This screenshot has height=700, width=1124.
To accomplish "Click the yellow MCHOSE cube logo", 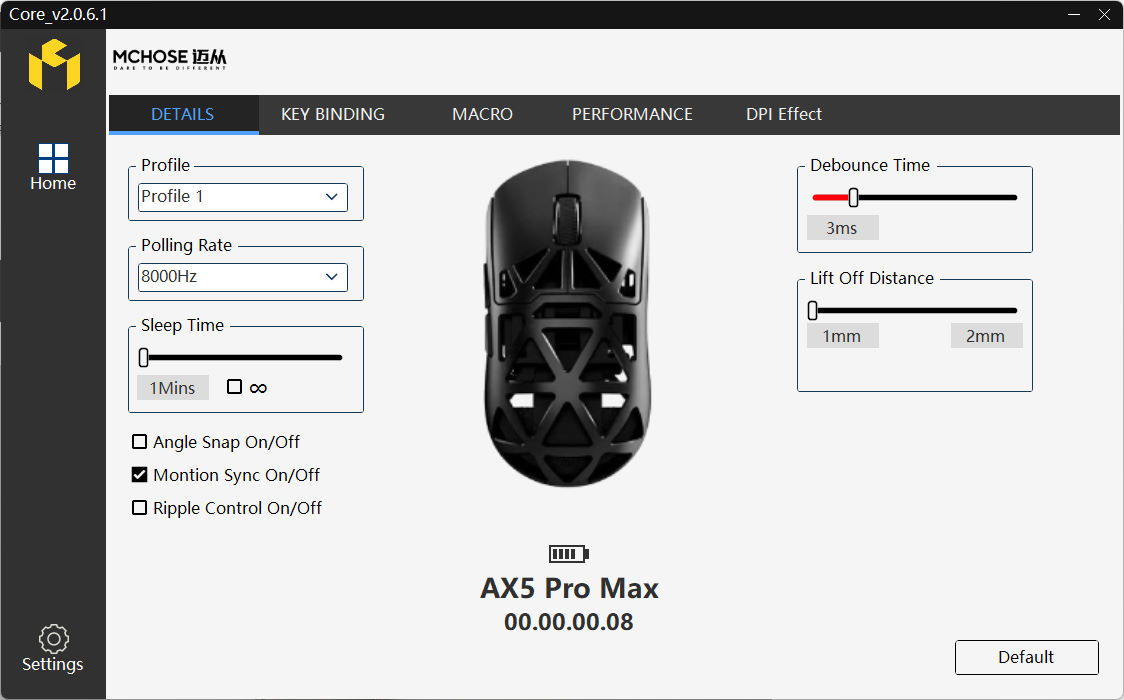I will pos(54,64).
